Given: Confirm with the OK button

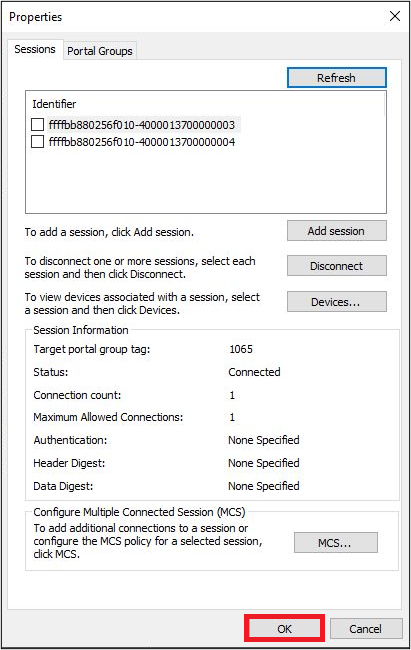Looking at the screenshot, I should [x=284, y=628].
